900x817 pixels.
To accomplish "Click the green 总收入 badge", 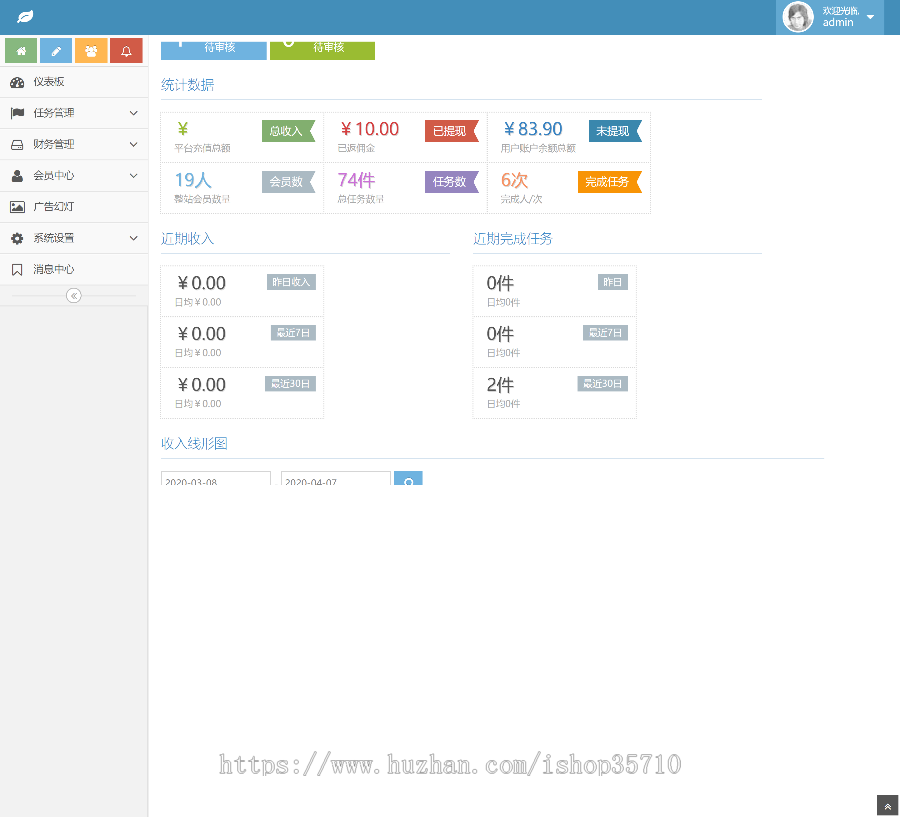I will pyautogui.click(x=288, y=131).
